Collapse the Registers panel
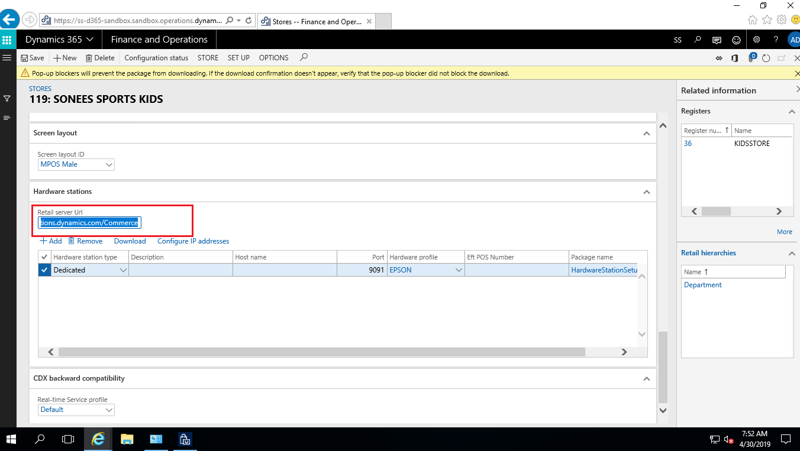 click(x=791, y=112)
